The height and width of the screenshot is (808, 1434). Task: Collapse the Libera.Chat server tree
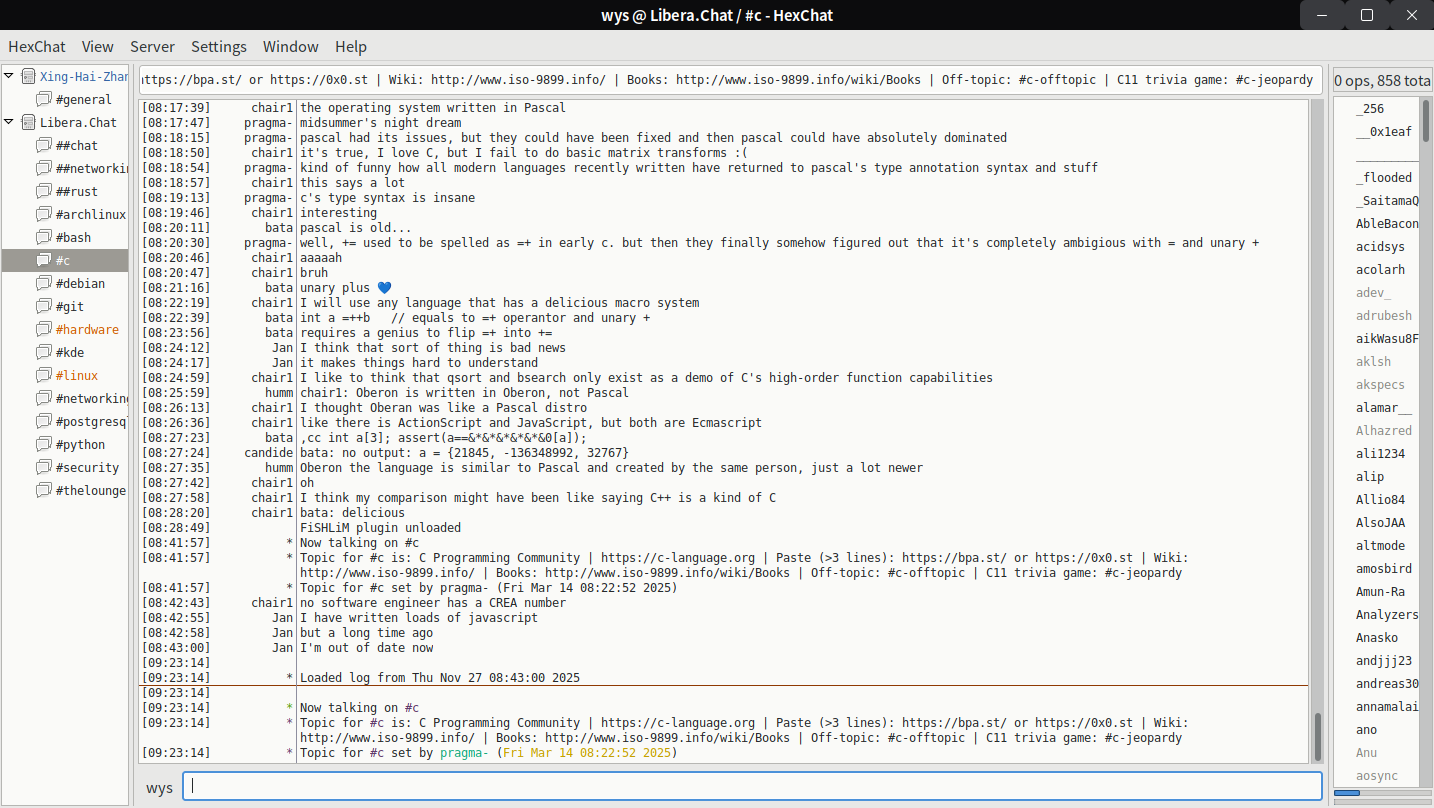tap(10, 123)
